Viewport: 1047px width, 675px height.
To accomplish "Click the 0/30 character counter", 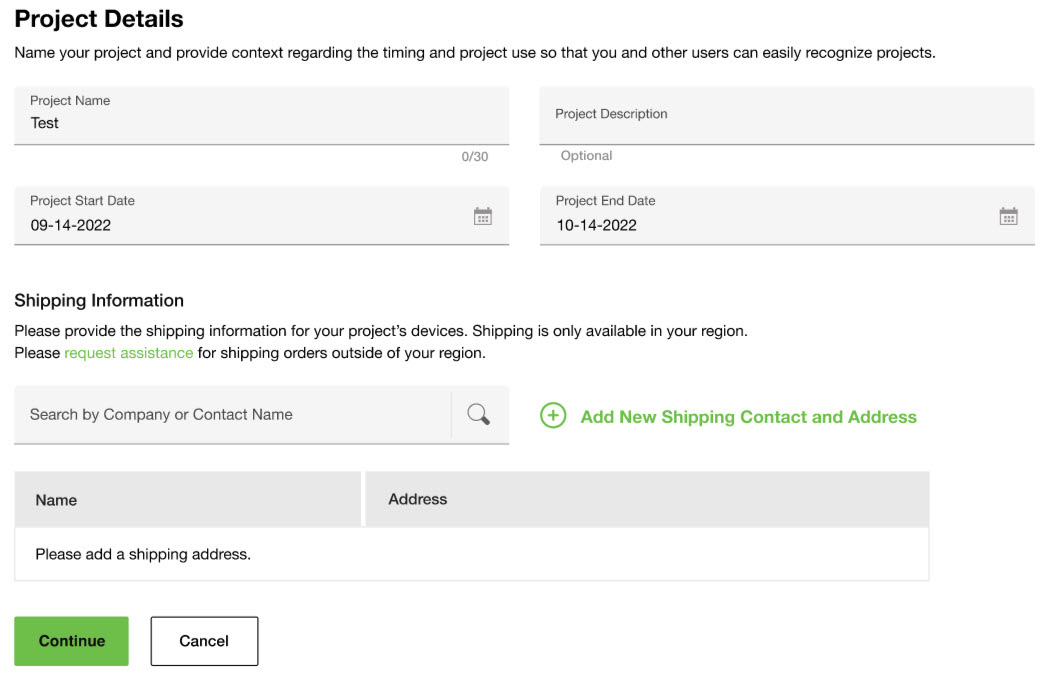I will pos(475,157).
